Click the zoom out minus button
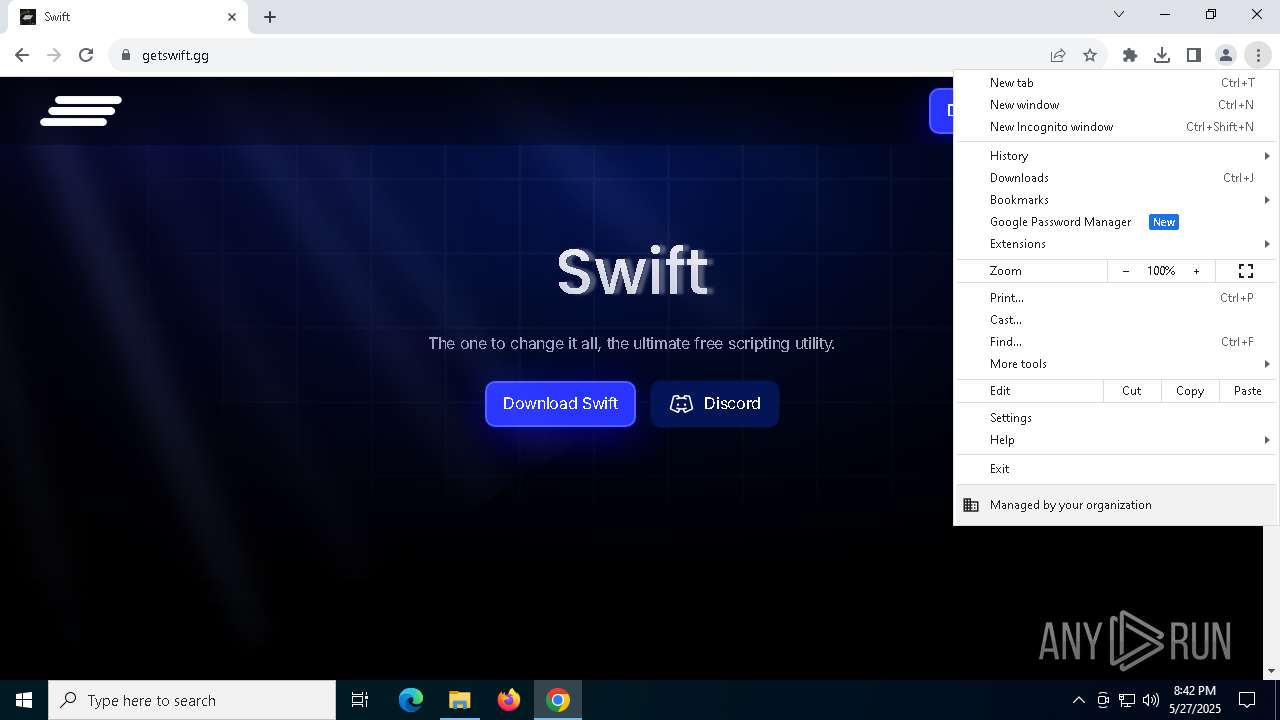 1126,271
